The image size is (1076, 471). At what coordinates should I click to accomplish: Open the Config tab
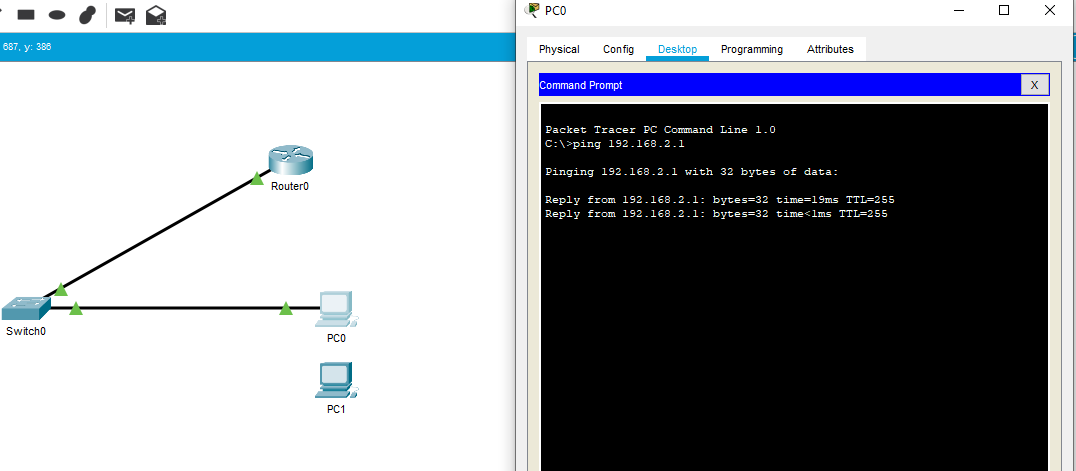tap(618, 49)
